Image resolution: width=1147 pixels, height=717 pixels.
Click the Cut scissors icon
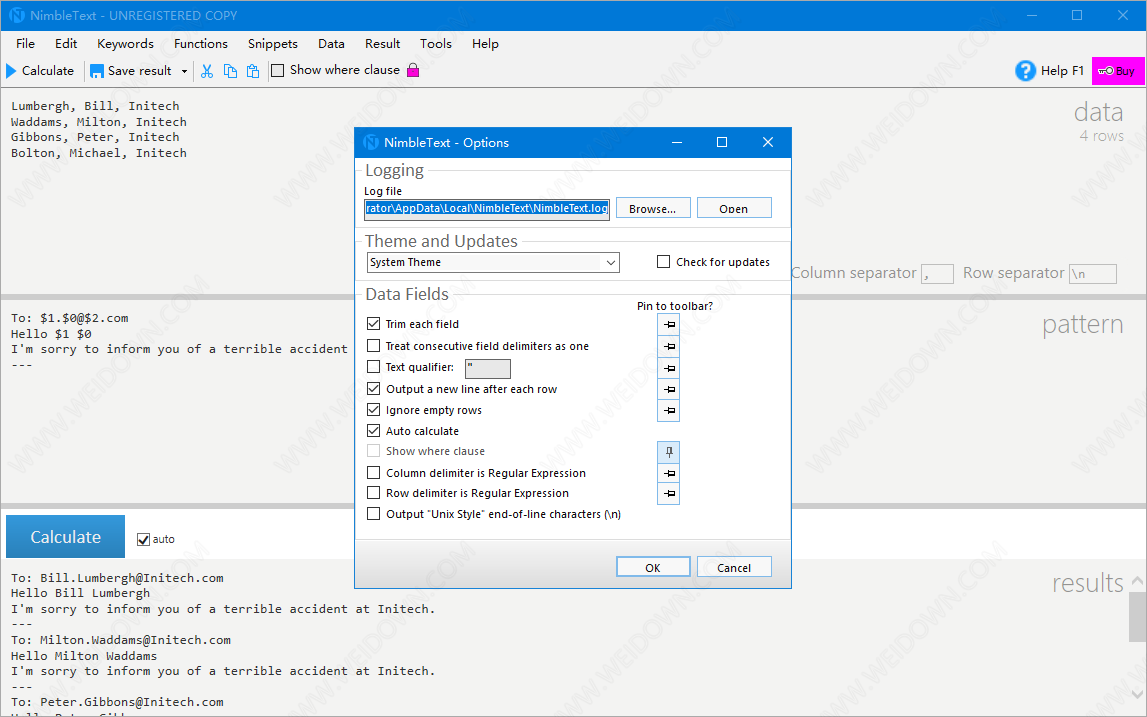207,71
